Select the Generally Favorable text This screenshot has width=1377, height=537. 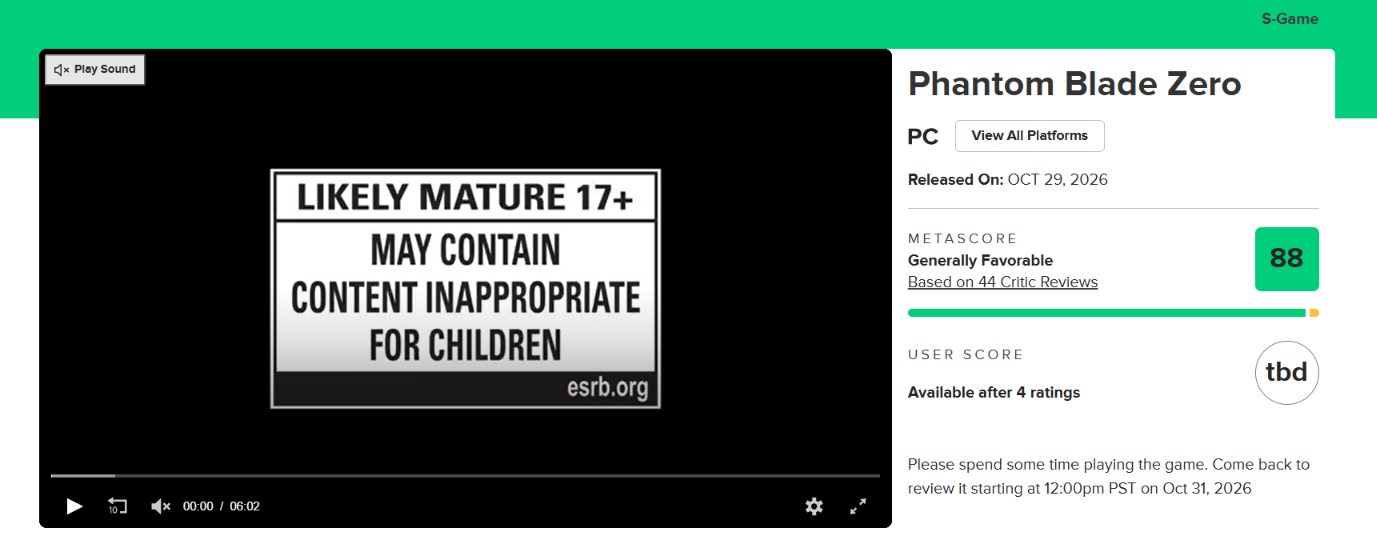(980, 261)
